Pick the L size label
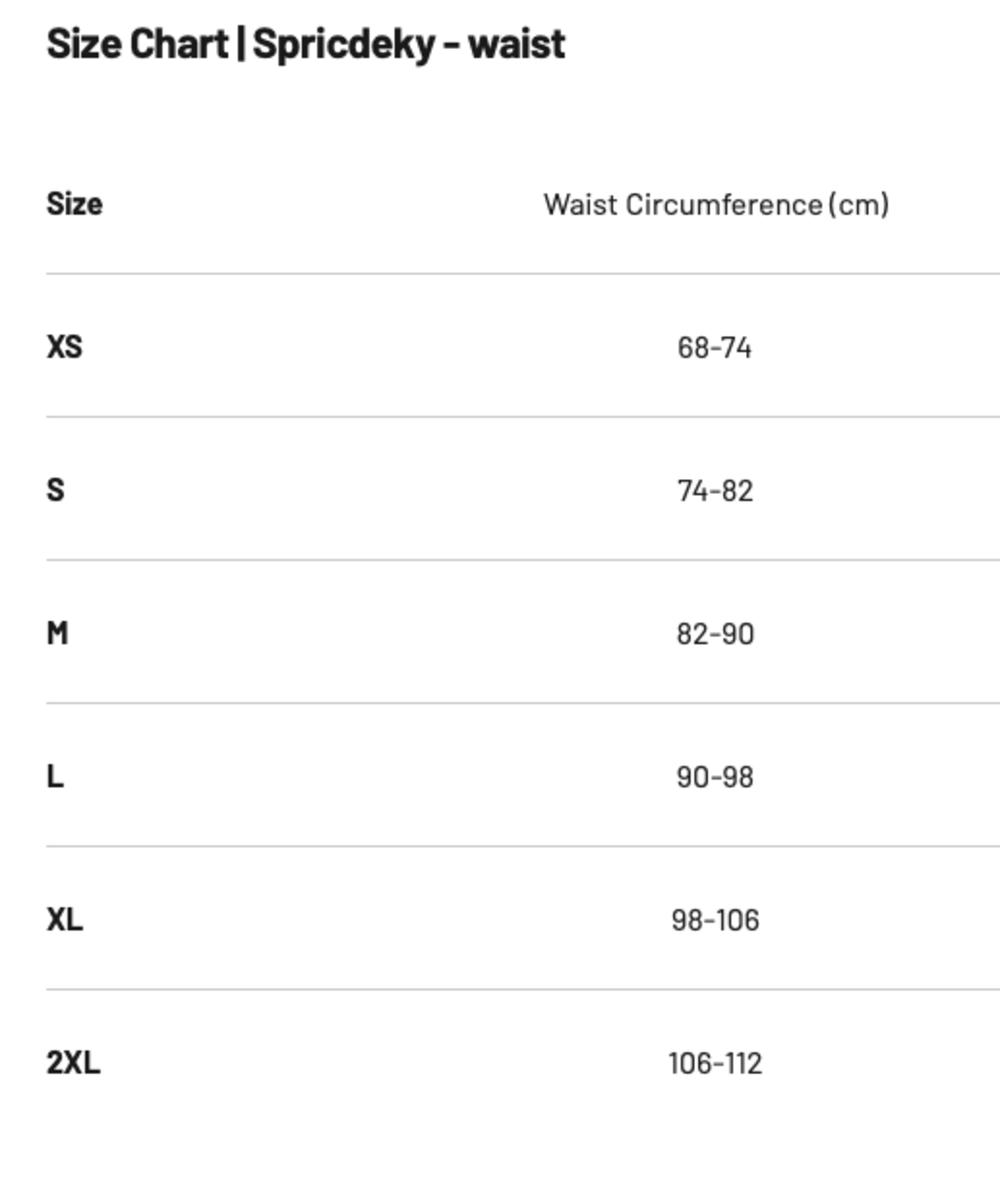1000x1180 pixels. pyautogui.click(x=55, y=776)
